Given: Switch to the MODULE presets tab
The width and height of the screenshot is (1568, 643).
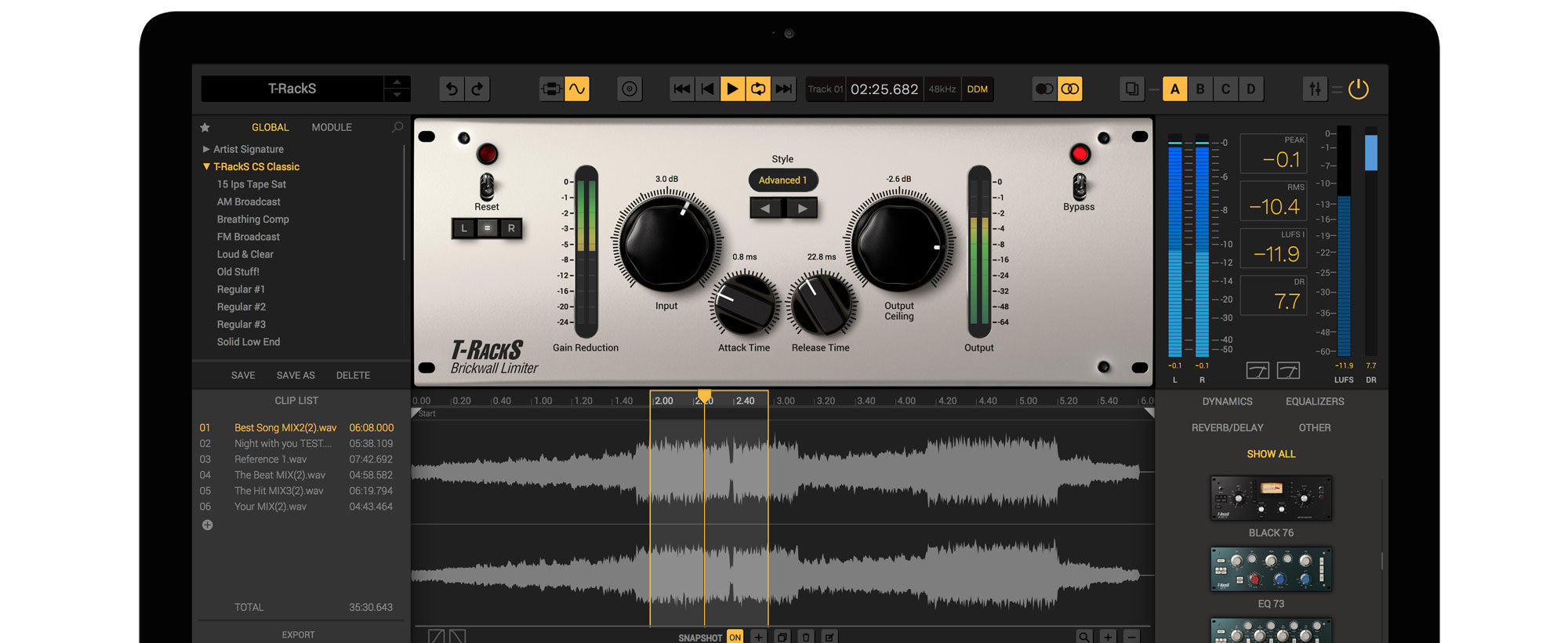Looking at the screenshot, I should tap(332, 127).
